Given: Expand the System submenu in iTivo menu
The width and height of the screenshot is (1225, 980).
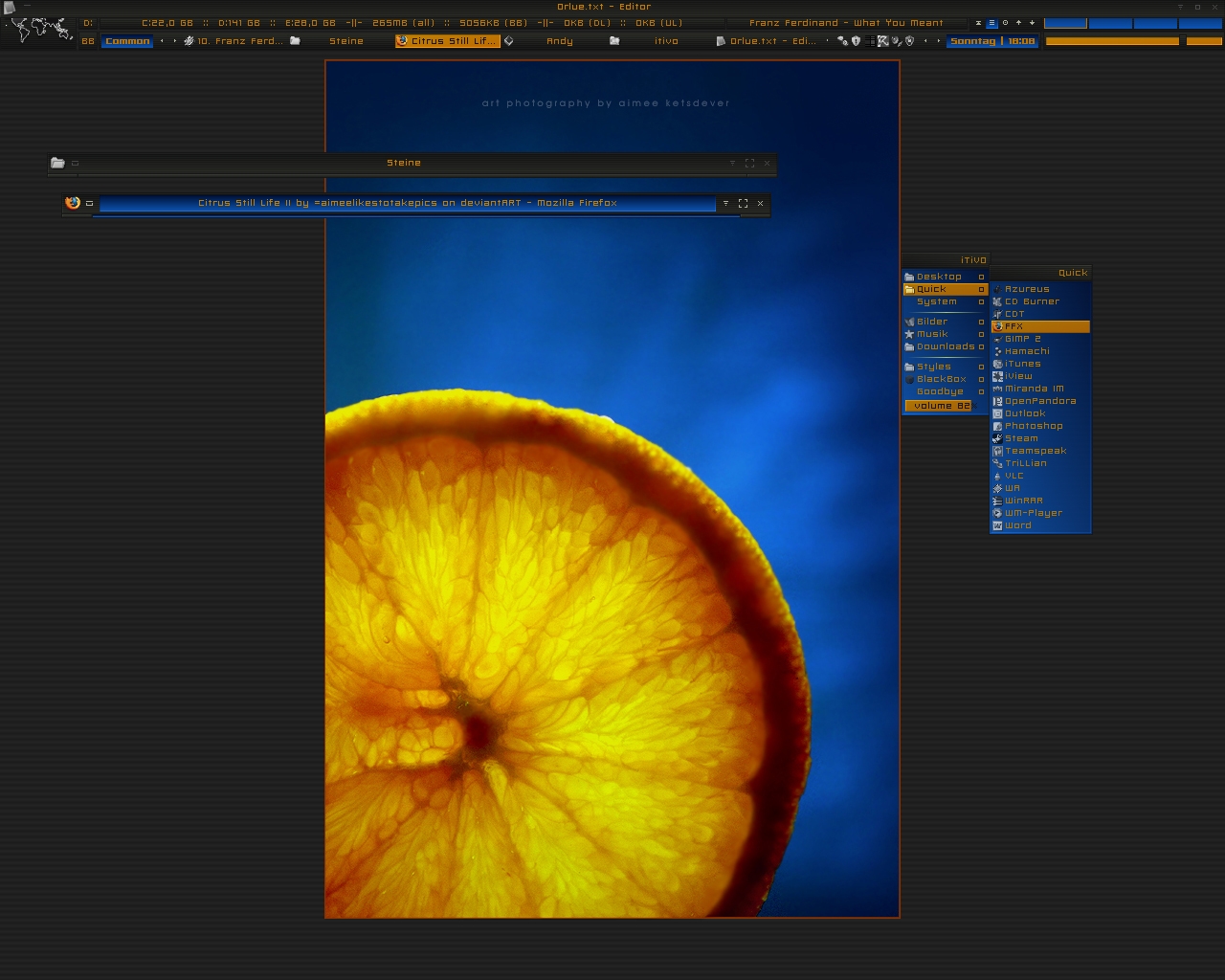Looking at the screenshot, I should pos(945,301).
